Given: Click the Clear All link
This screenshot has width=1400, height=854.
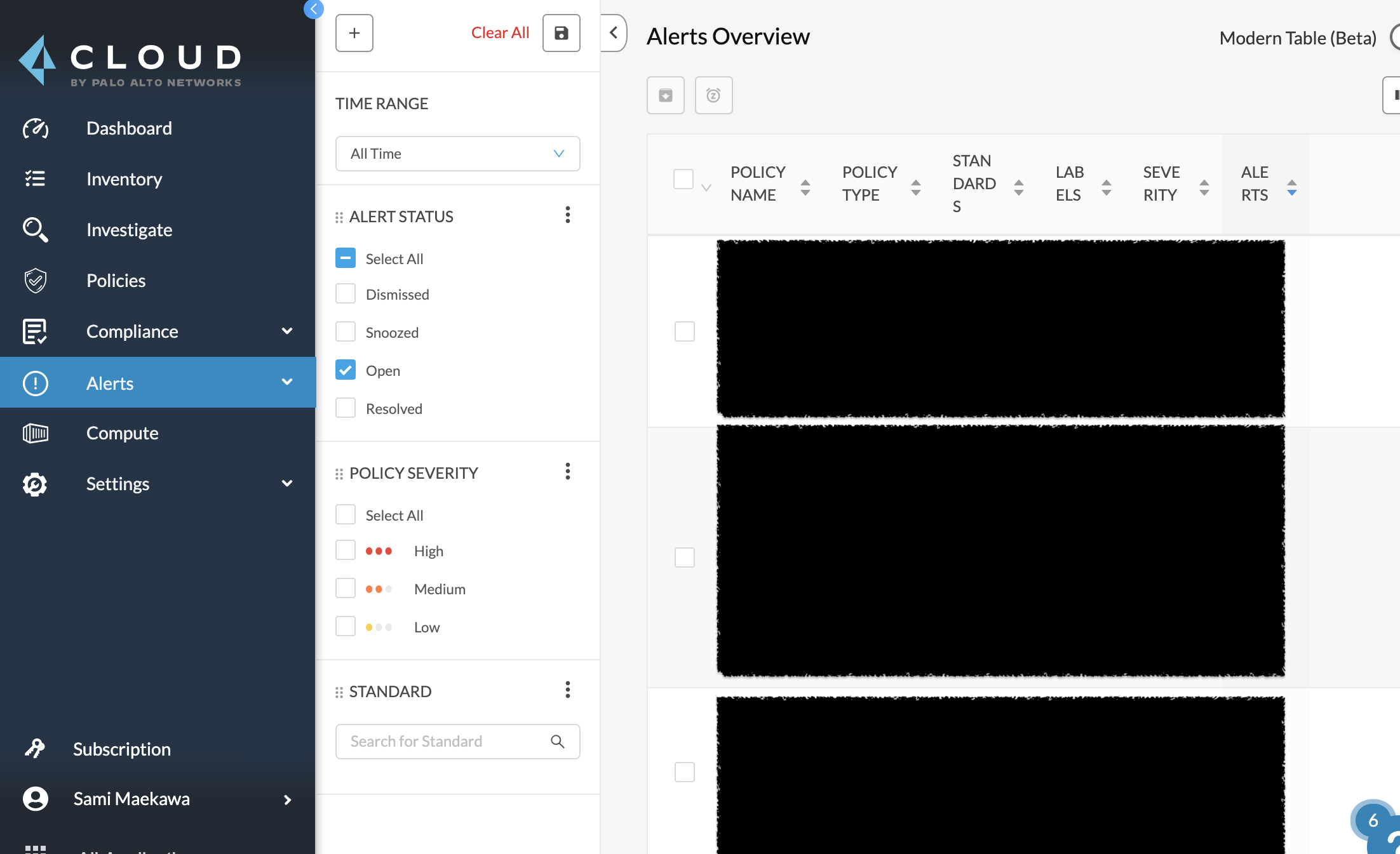Looking at the screenshot, I should pyautogui.click(x=499, y=33).
